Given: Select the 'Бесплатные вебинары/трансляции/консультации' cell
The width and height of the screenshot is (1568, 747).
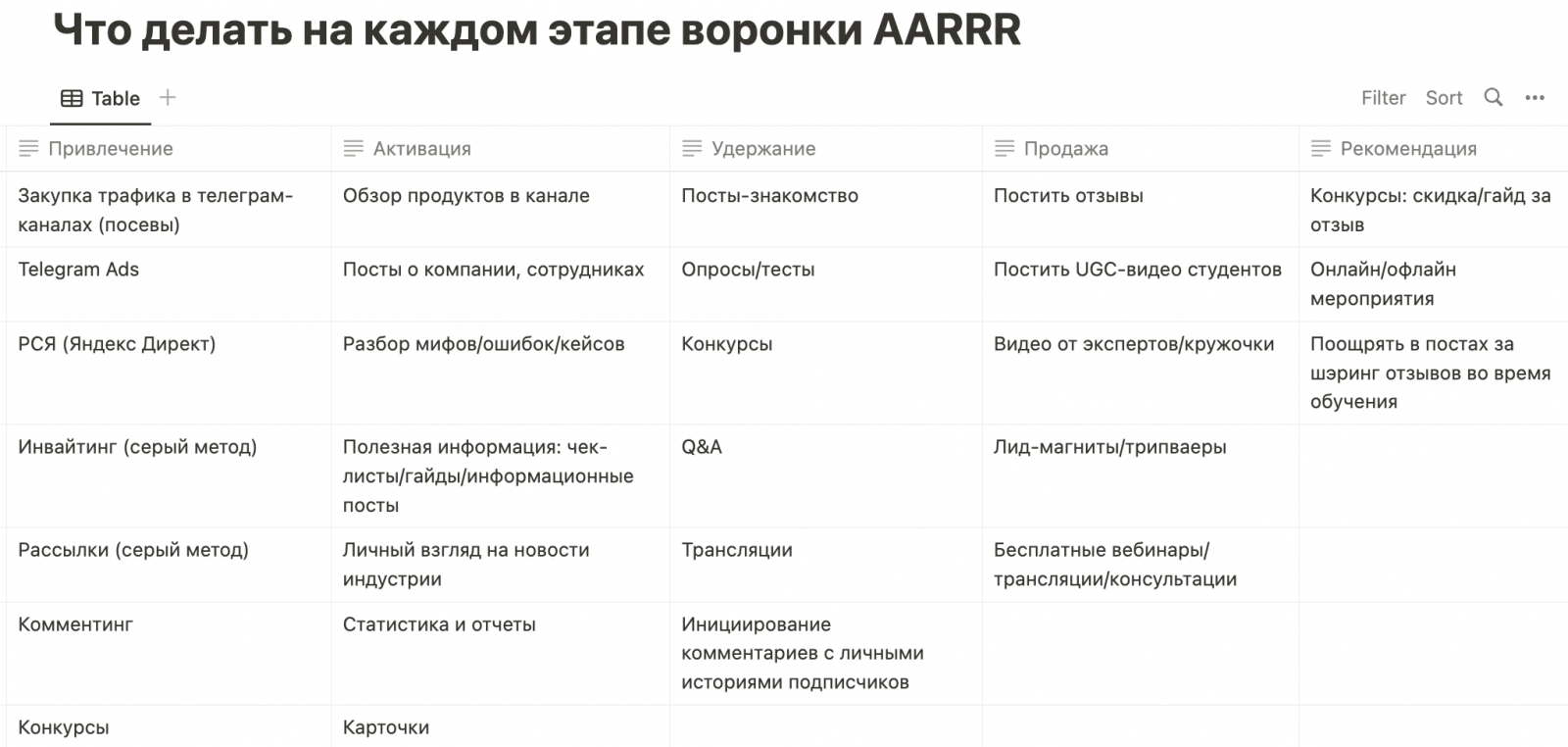Looking at the screenshot, I should 1141,565.
